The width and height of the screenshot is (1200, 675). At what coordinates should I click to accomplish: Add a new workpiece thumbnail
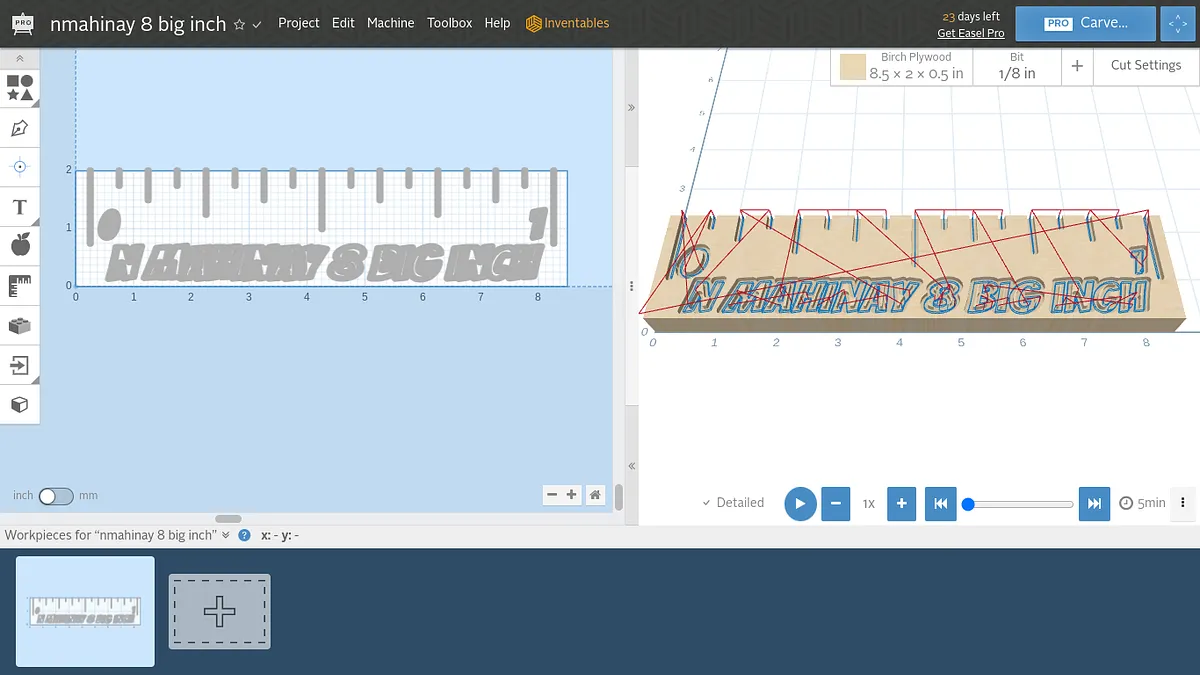click(219, 611)
